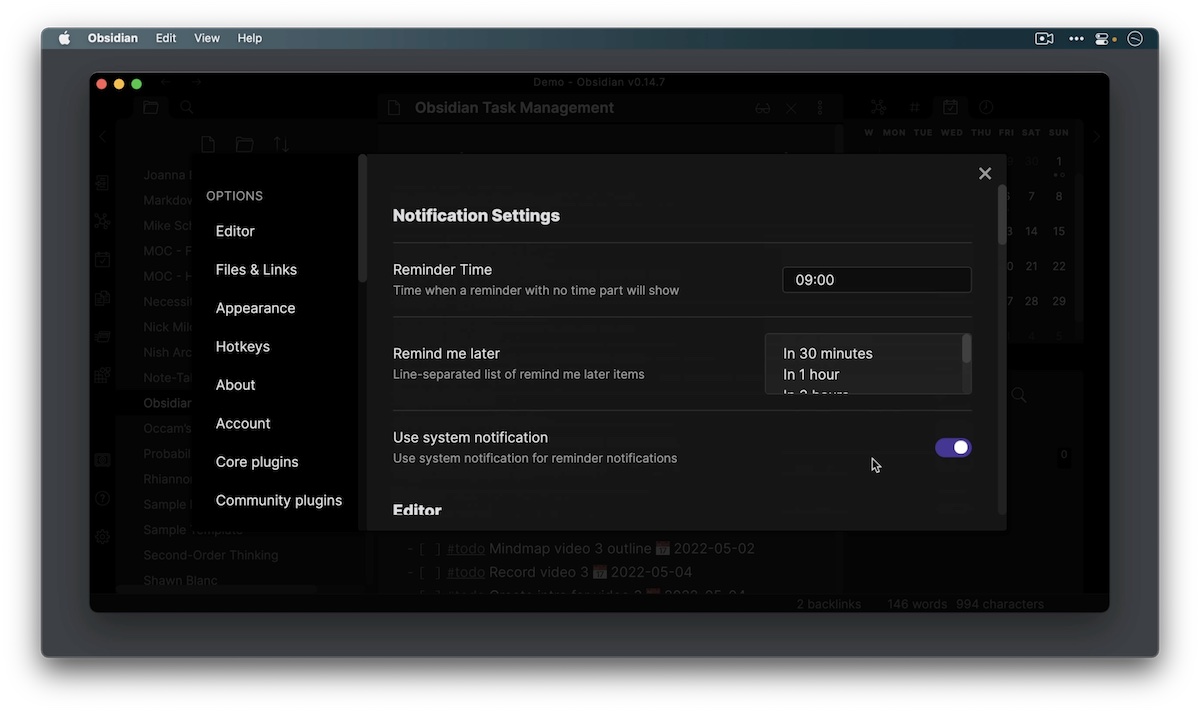Click the #todo tag on Record video line
Image resolution: width=1200 pixels, height=712 pixels.
click(466, 572)
